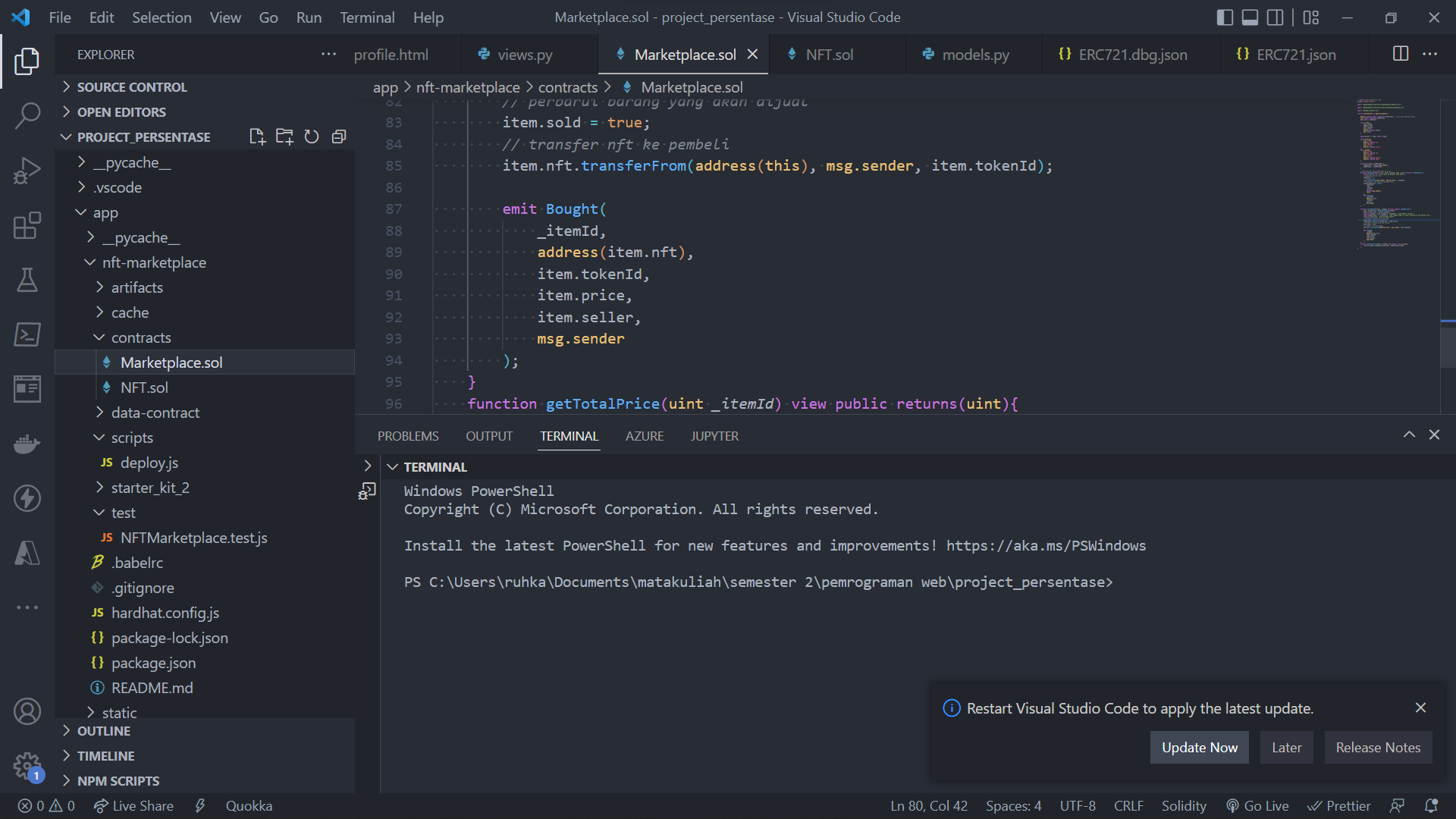This screenshot has width=1456, height=819.
Task: Open the Docker view in activity bar
Action: 27,444
